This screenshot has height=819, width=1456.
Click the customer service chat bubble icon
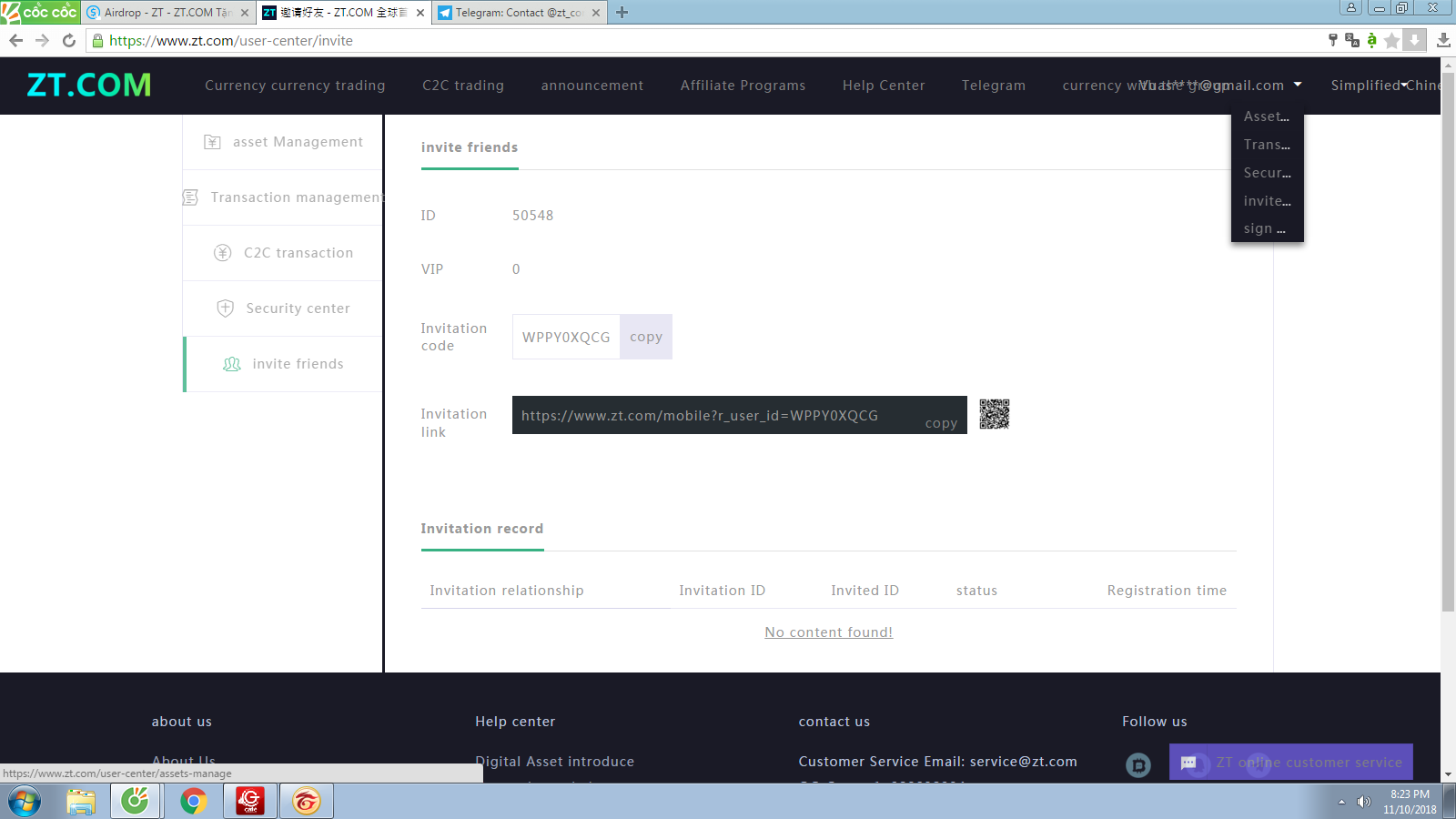click(x=1188, y=763)
